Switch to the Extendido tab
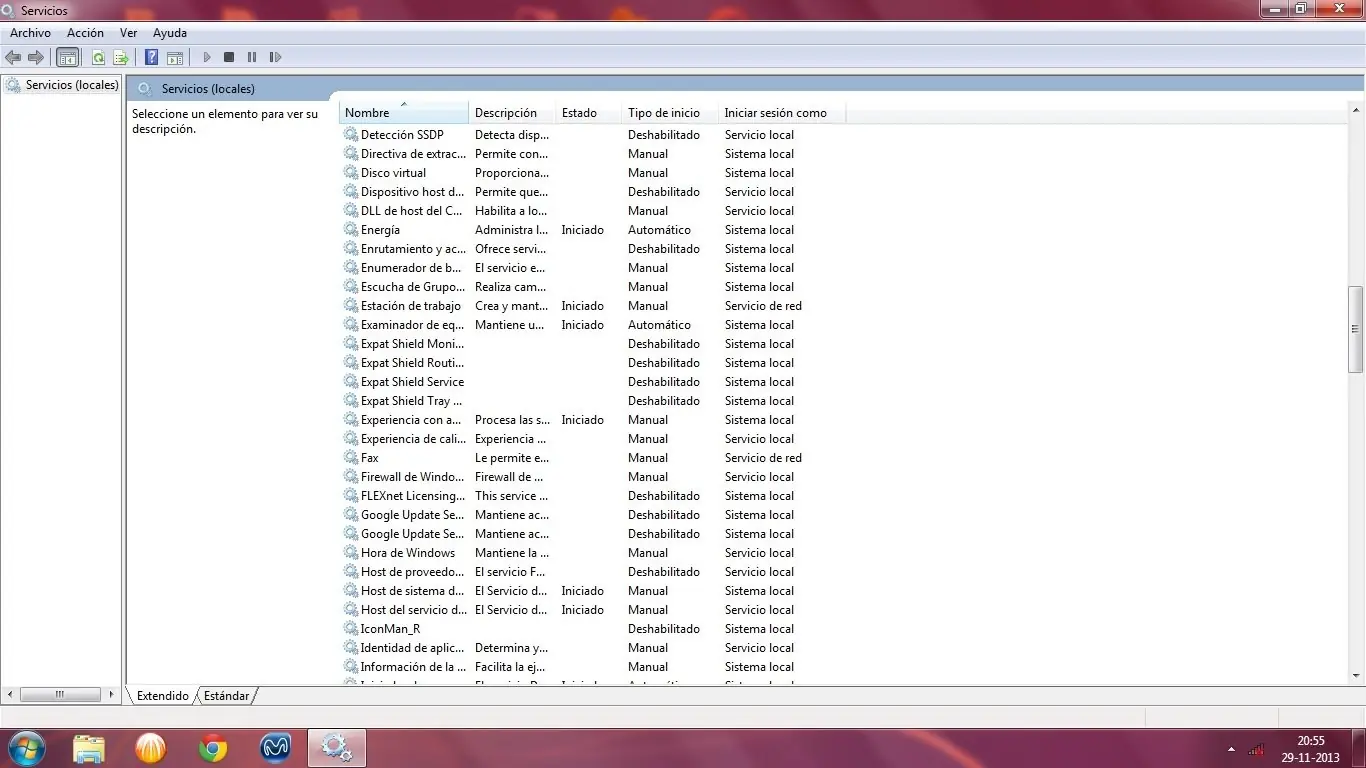 tap(163, 695)
